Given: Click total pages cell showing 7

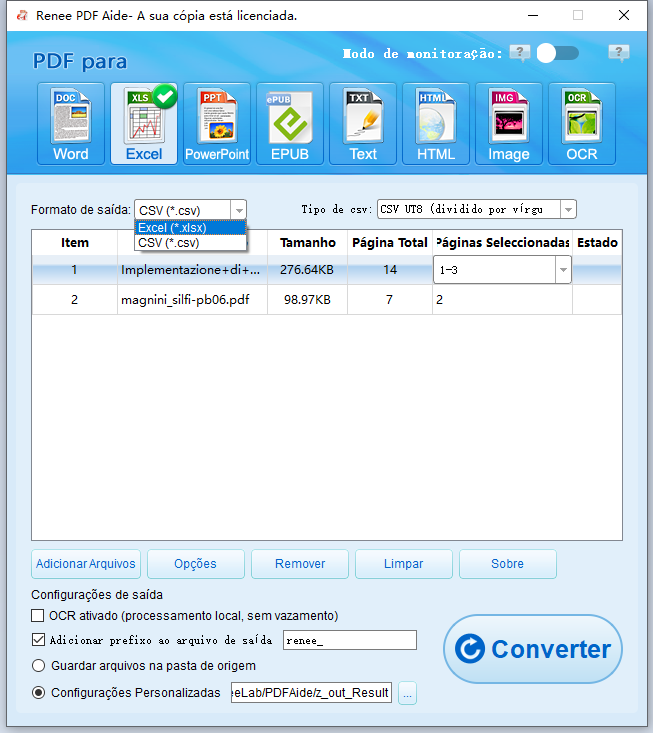Looking at the screenshot, I should click(x=390, y=300).
